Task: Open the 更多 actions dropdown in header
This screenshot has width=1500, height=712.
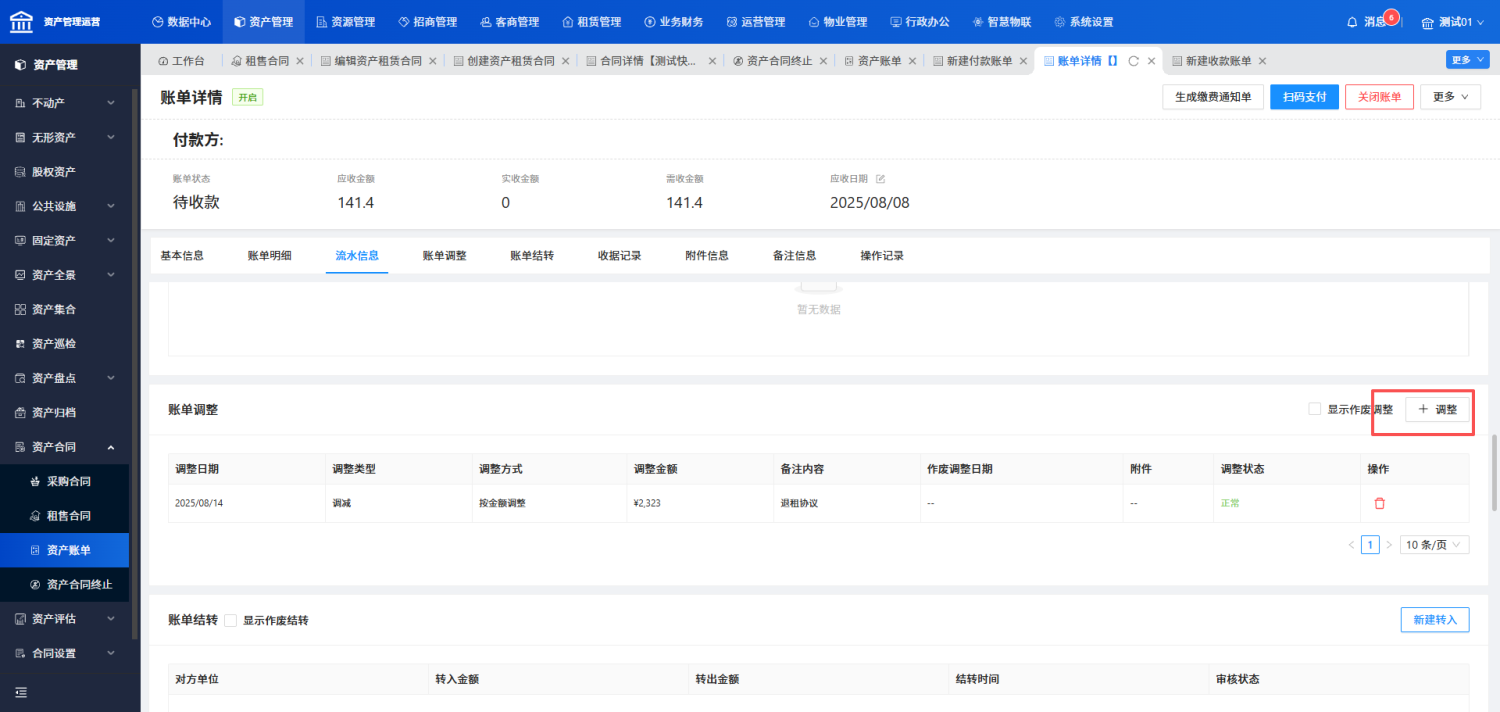Action: 1450,97
